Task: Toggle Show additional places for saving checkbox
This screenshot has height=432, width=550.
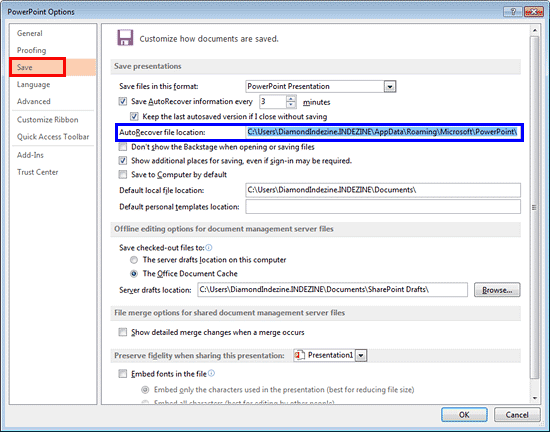Action: pyautogui.click(x=122, y=161)
